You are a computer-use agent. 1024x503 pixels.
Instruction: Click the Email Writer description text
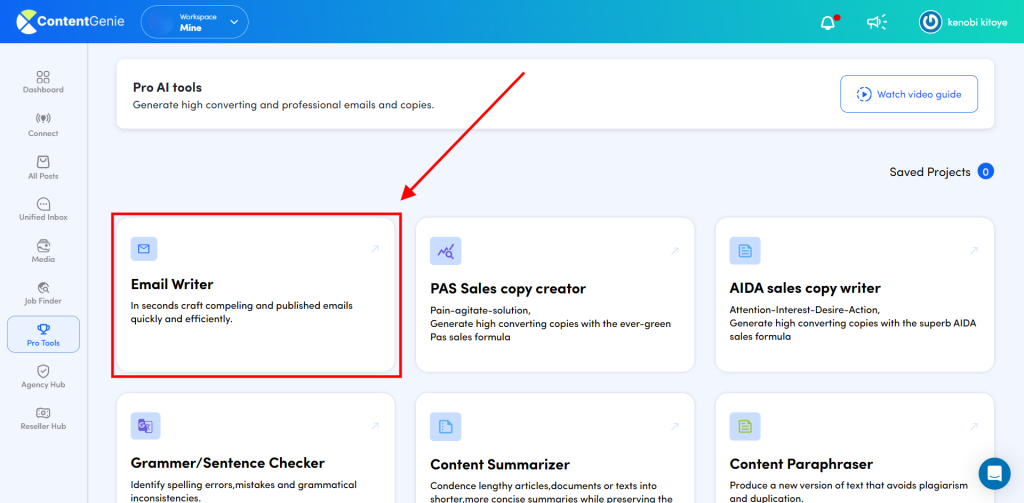(242, 312)
